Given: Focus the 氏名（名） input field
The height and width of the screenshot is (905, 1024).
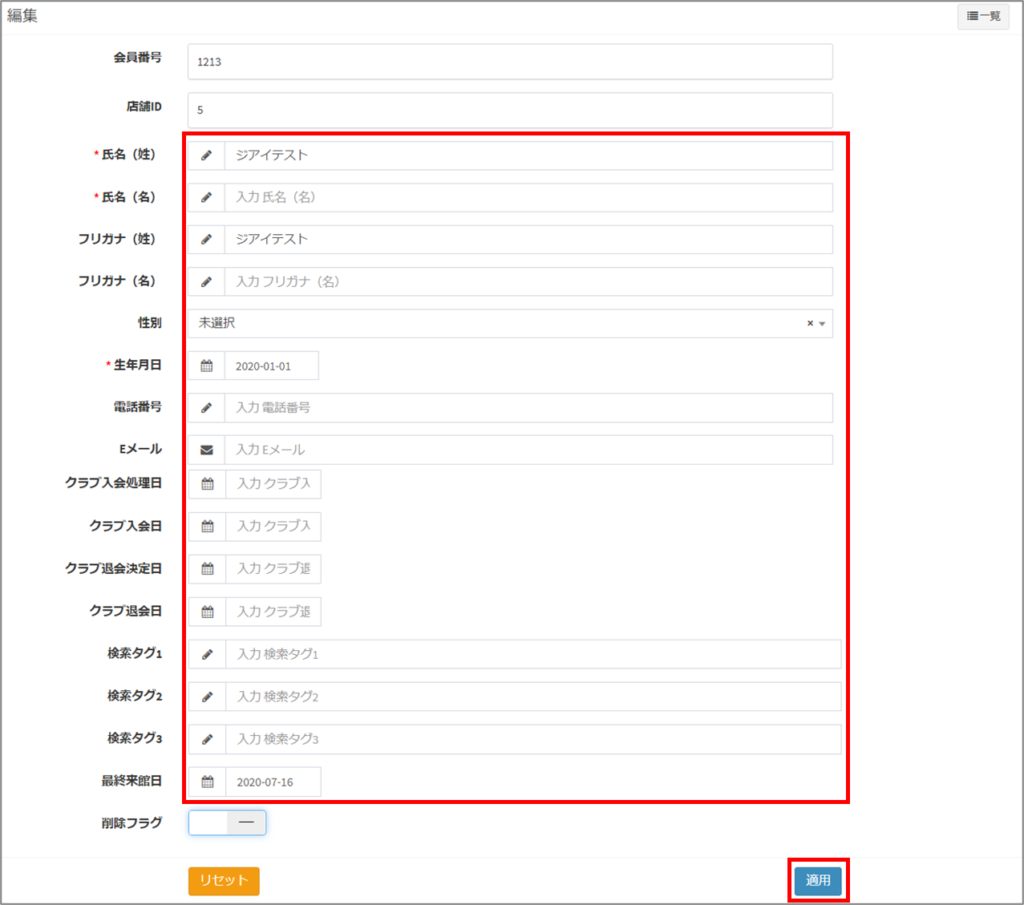Looking at the screenshot, I should tap(527, 198).
